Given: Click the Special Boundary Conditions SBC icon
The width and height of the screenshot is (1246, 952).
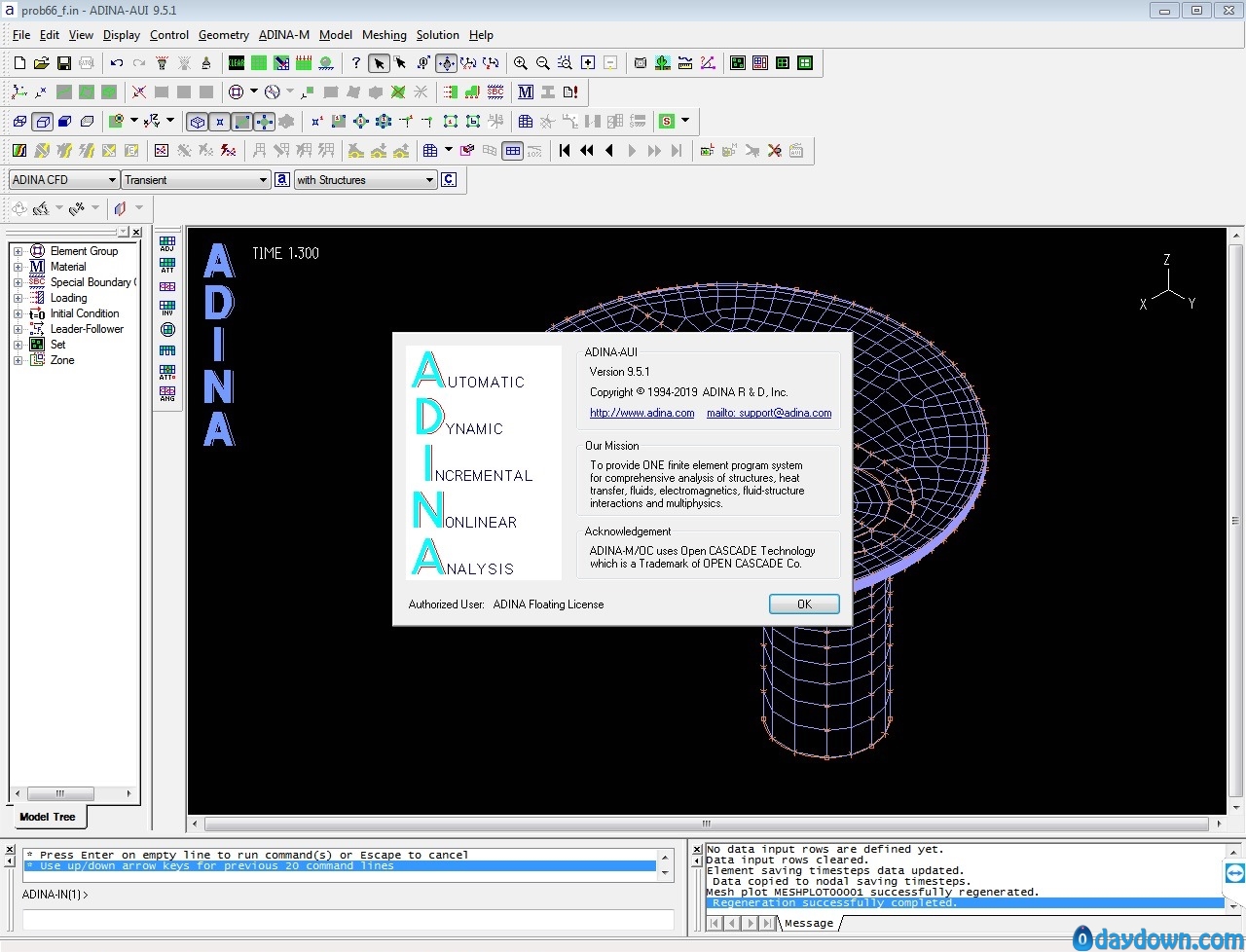Looking at the screenshot, I should [495, 92].
